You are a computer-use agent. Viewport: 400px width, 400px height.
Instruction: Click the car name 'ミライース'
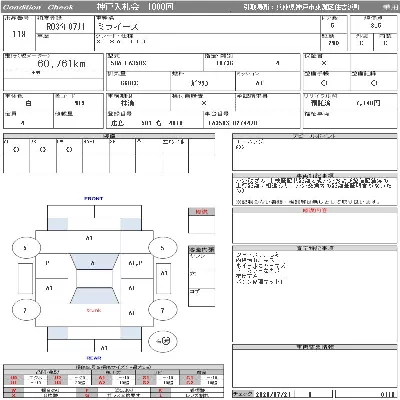click(x=118, y=27)
